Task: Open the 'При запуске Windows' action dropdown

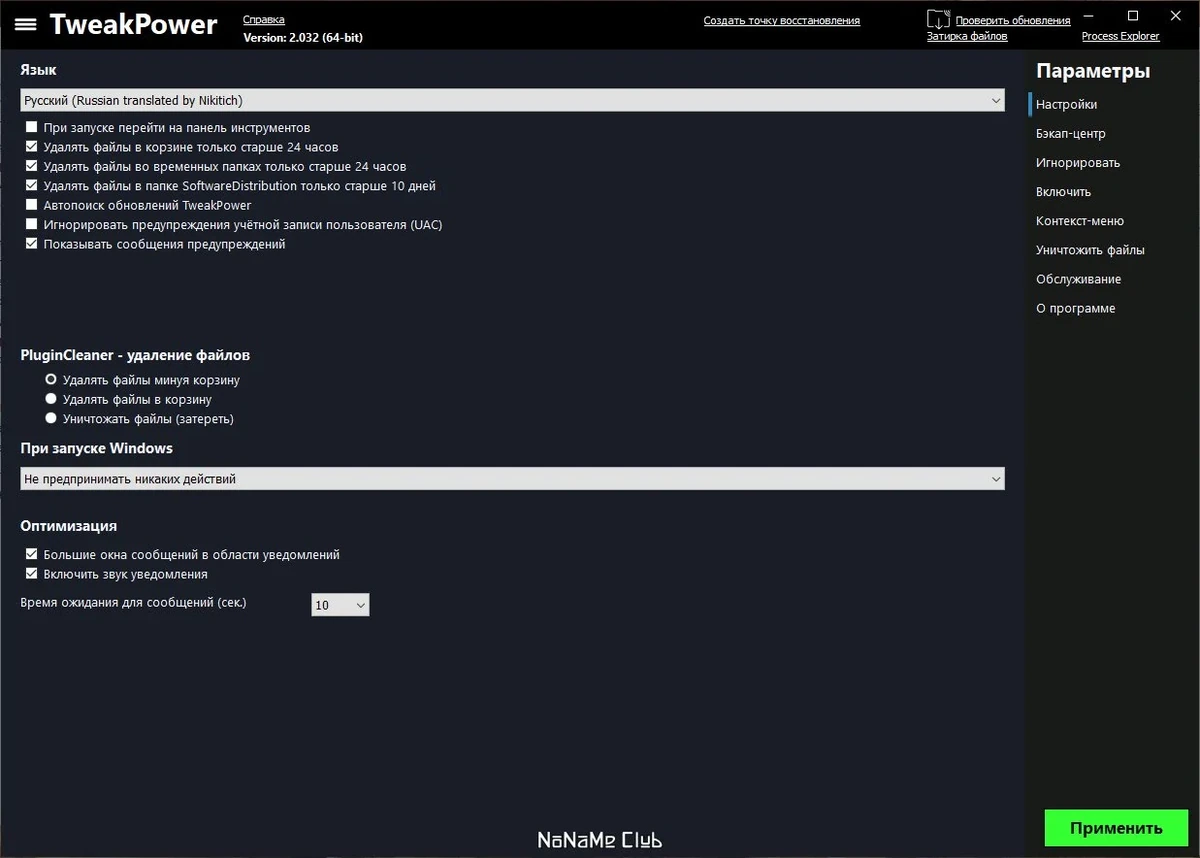Action: pyautogui.click(x=512, y=479)
